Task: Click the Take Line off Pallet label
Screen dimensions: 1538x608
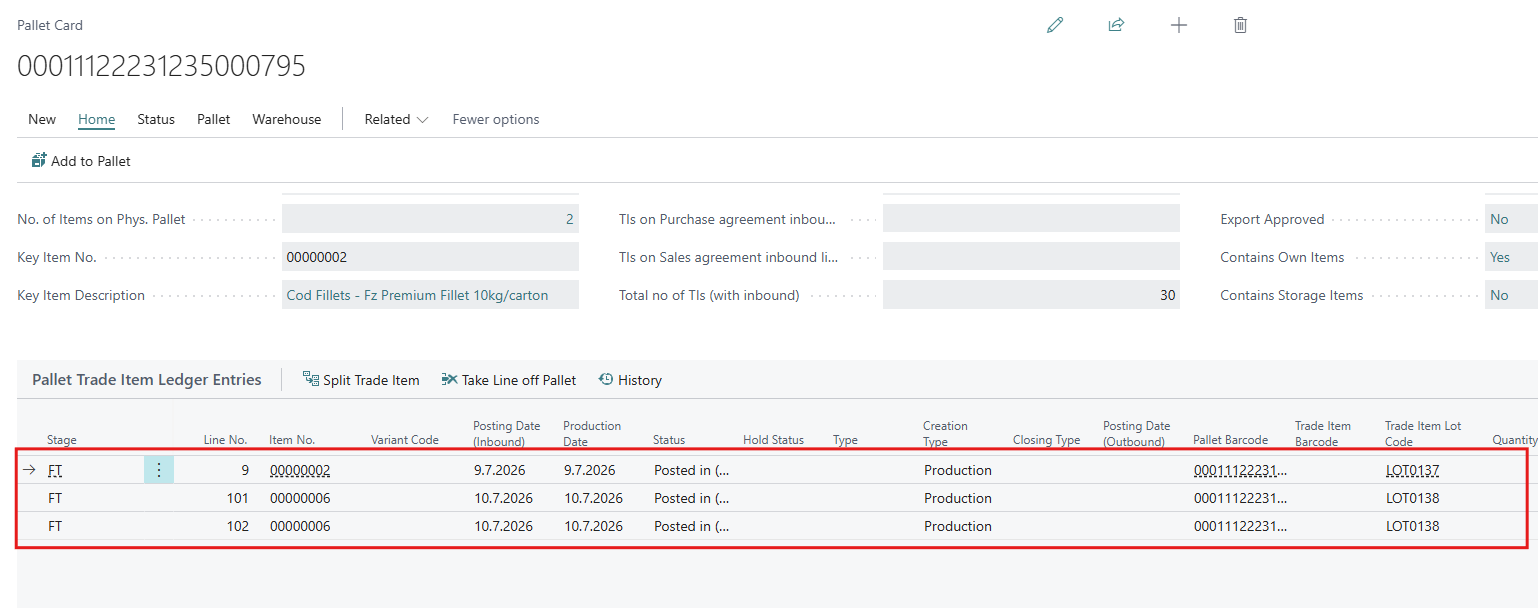Action: pos(519,380)
